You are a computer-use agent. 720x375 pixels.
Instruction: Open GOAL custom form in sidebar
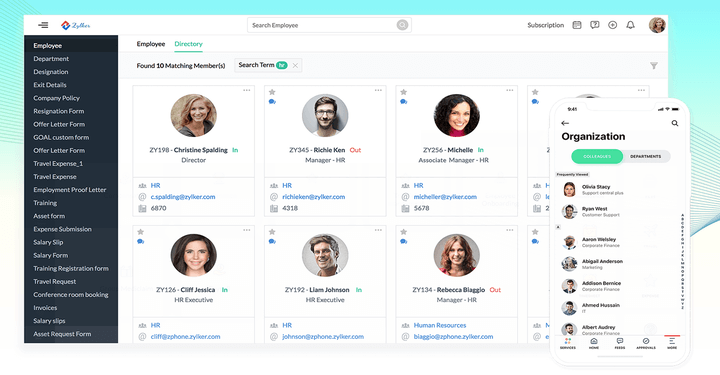(x=61, y=137)
